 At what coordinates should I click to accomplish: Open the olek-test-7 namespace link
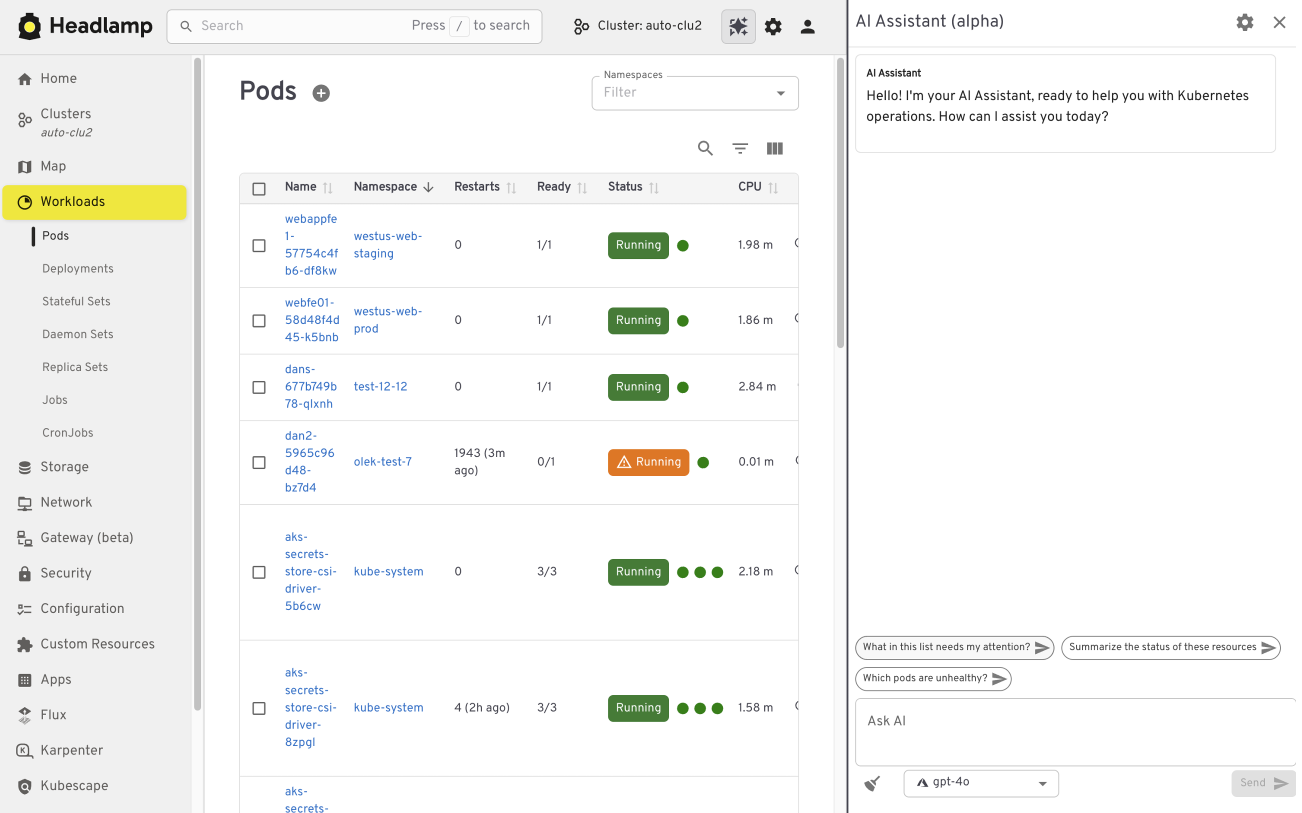tap(382, 461)
